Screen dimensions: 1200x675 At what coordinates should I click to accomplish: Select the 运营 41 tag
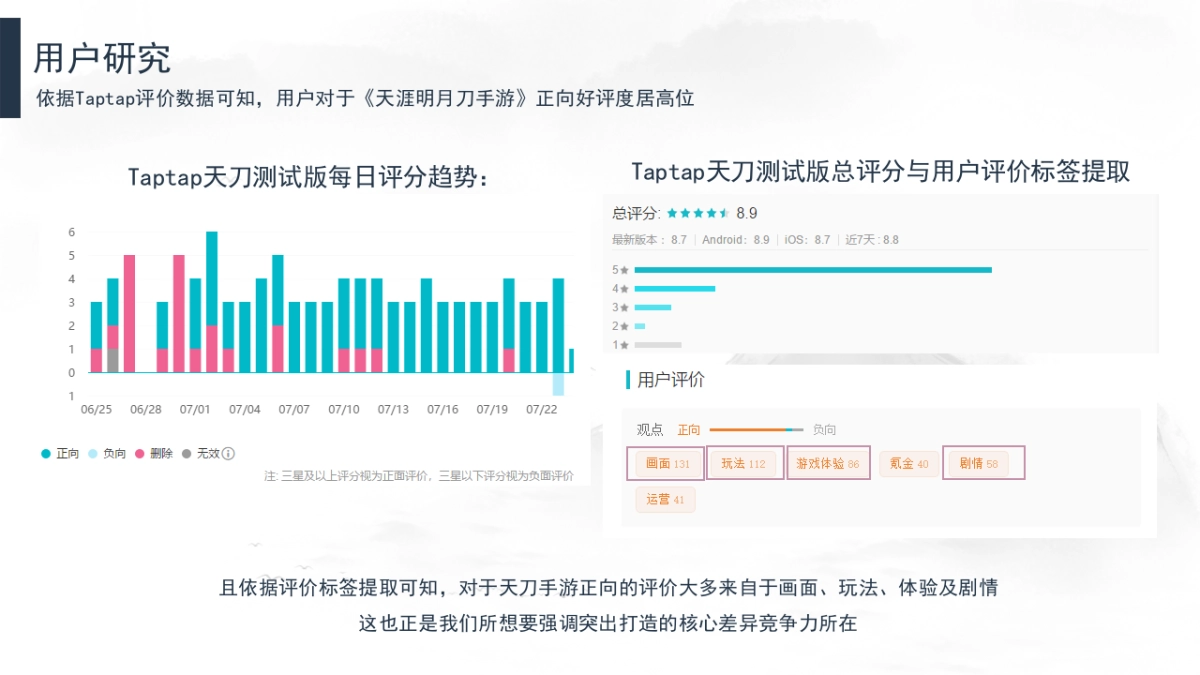(665, 500)
